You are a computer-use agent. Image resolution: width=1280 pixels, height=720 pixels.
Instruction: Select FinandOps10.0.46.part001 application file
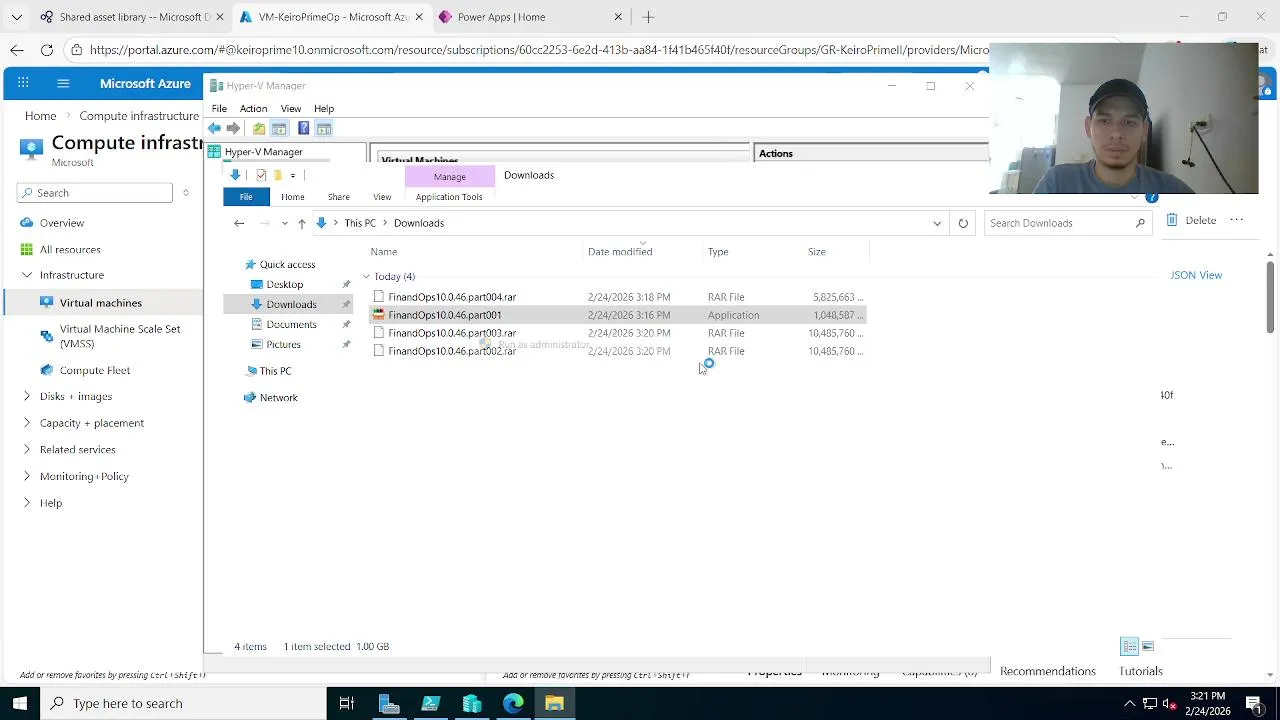click(x=618, y=315)
